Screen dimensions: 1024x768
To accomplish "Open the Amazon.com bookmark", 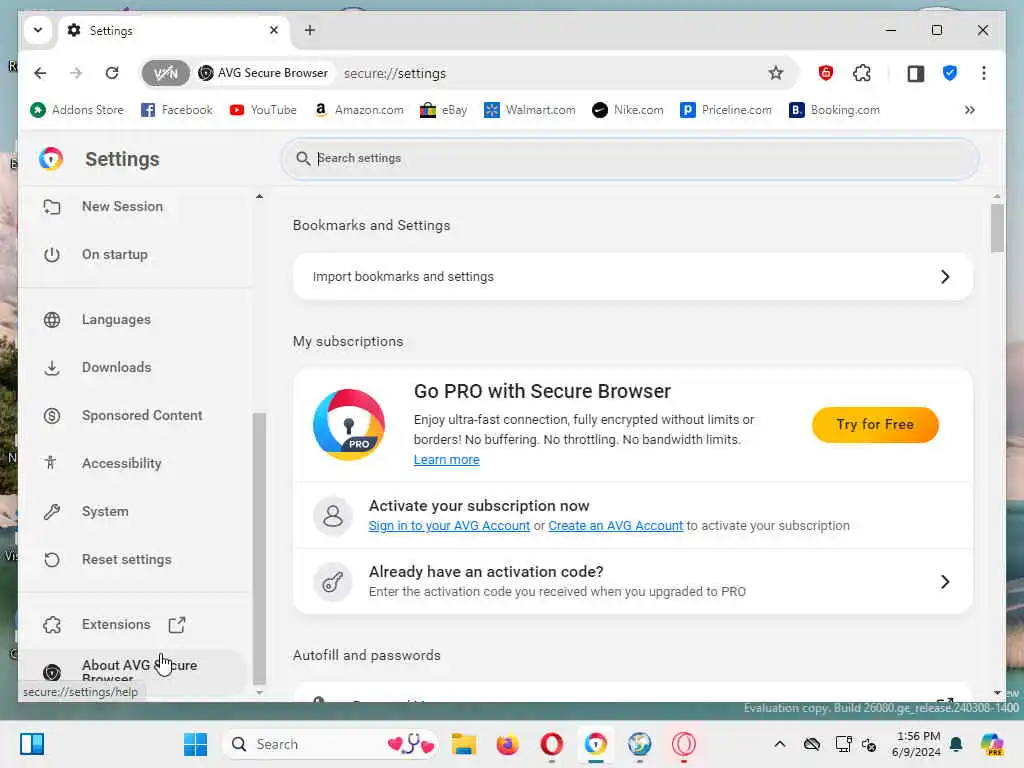I will point(359,110).
